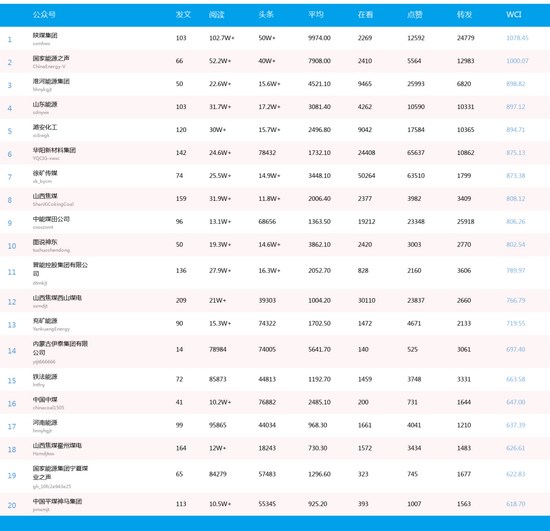Viewport: 550px width, 531px height.
Task: Open the WCI score 719.55 link
Action: pos(516,323)
